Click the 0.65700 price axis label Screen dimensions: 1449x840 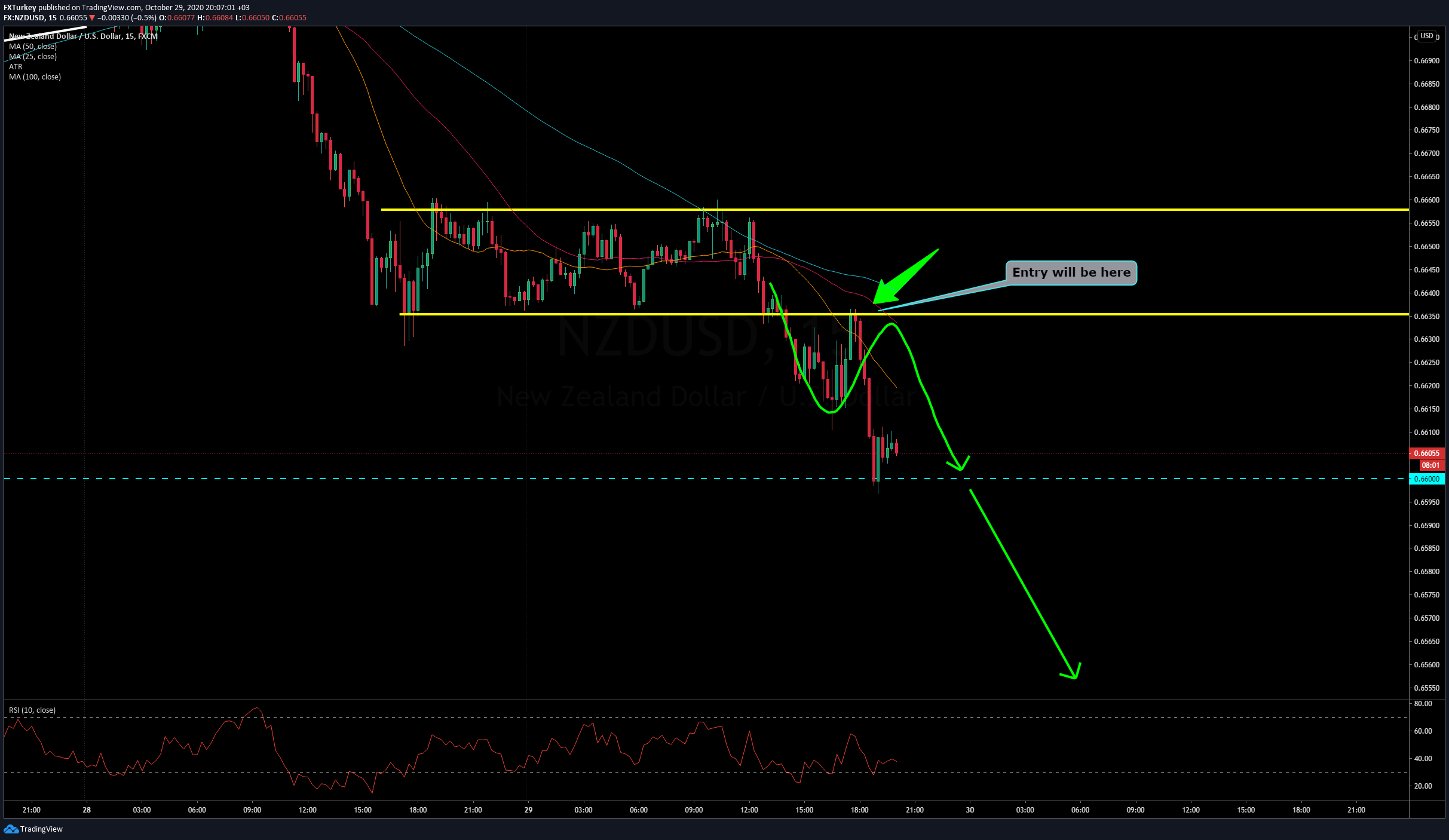[1426, 618]
